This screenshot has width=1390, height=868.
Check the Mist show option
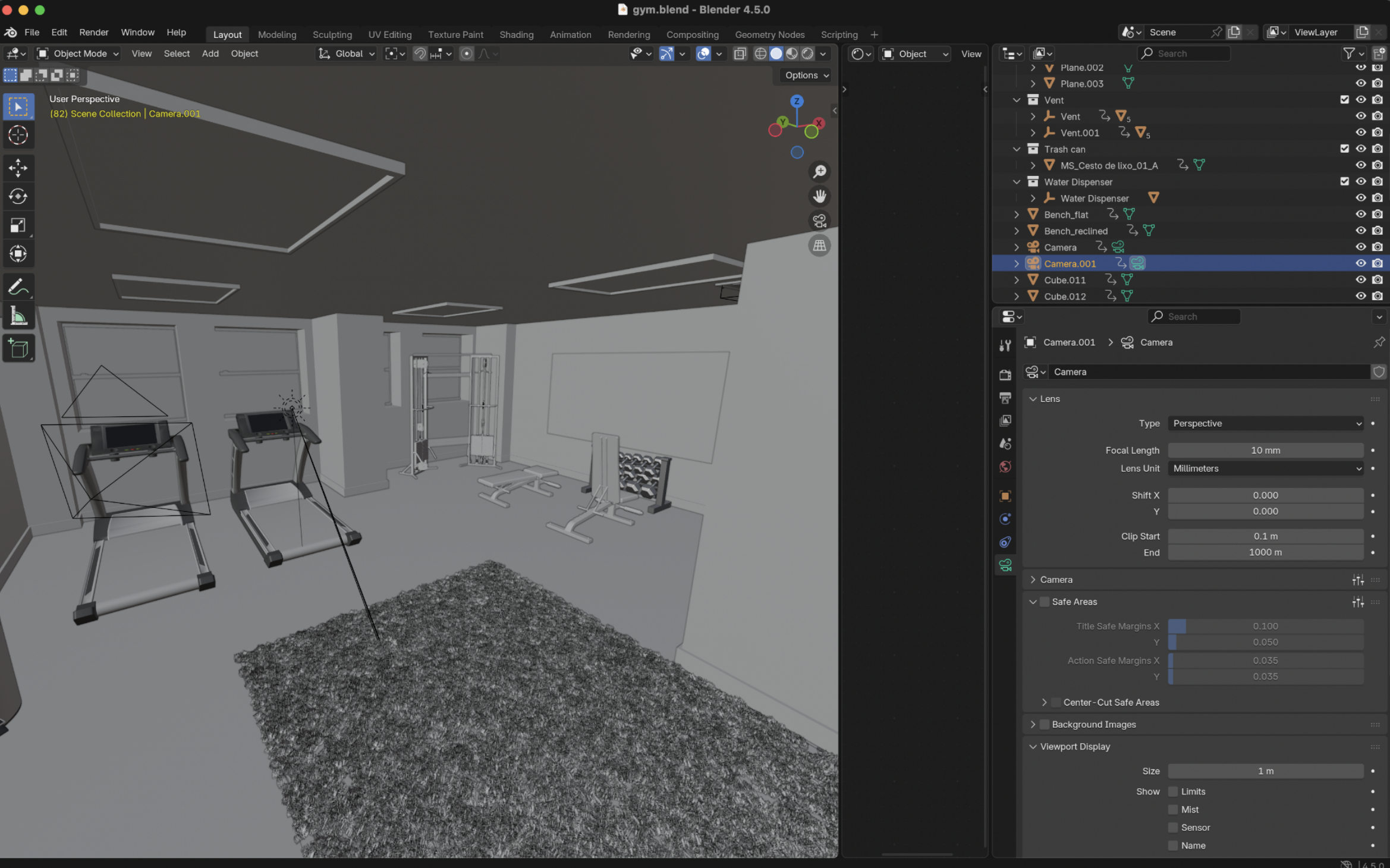(x=1173, y=810)
